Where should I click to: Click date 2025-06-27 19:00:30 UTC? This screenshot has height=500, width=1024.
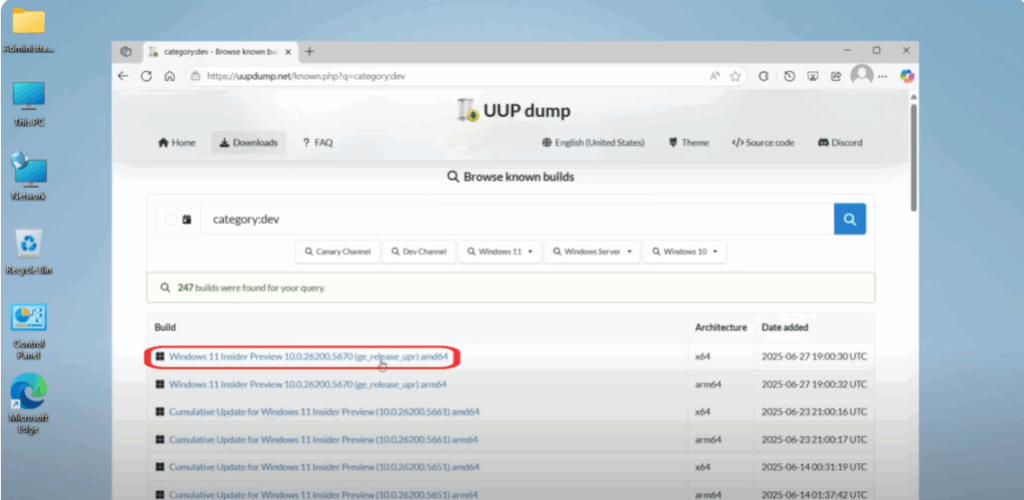click(814, 356)
